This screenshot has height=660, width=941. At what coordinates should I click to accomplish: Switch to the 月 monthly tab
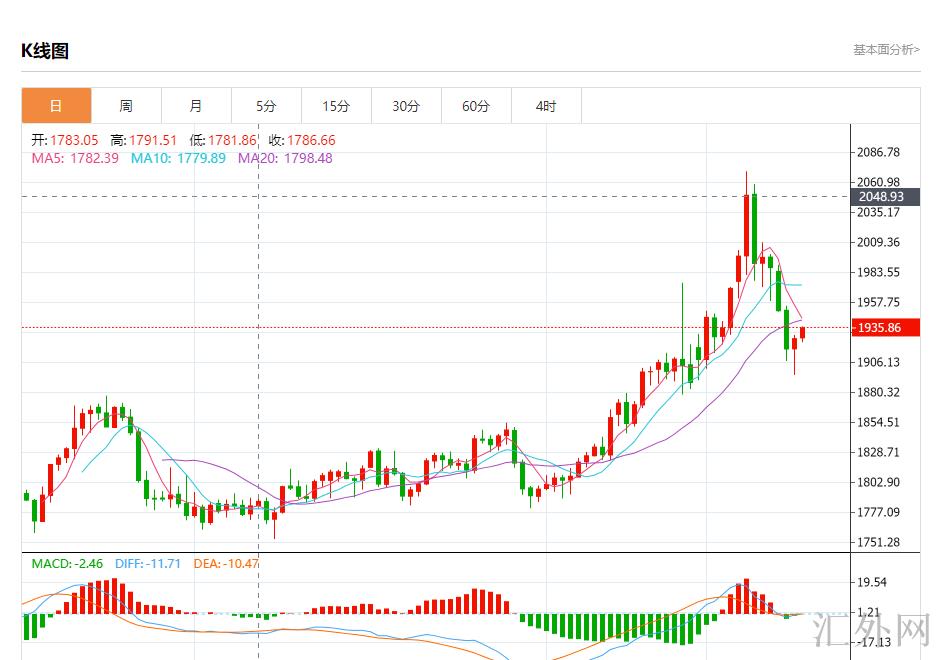pyautogui.click(x=196, y=106)
